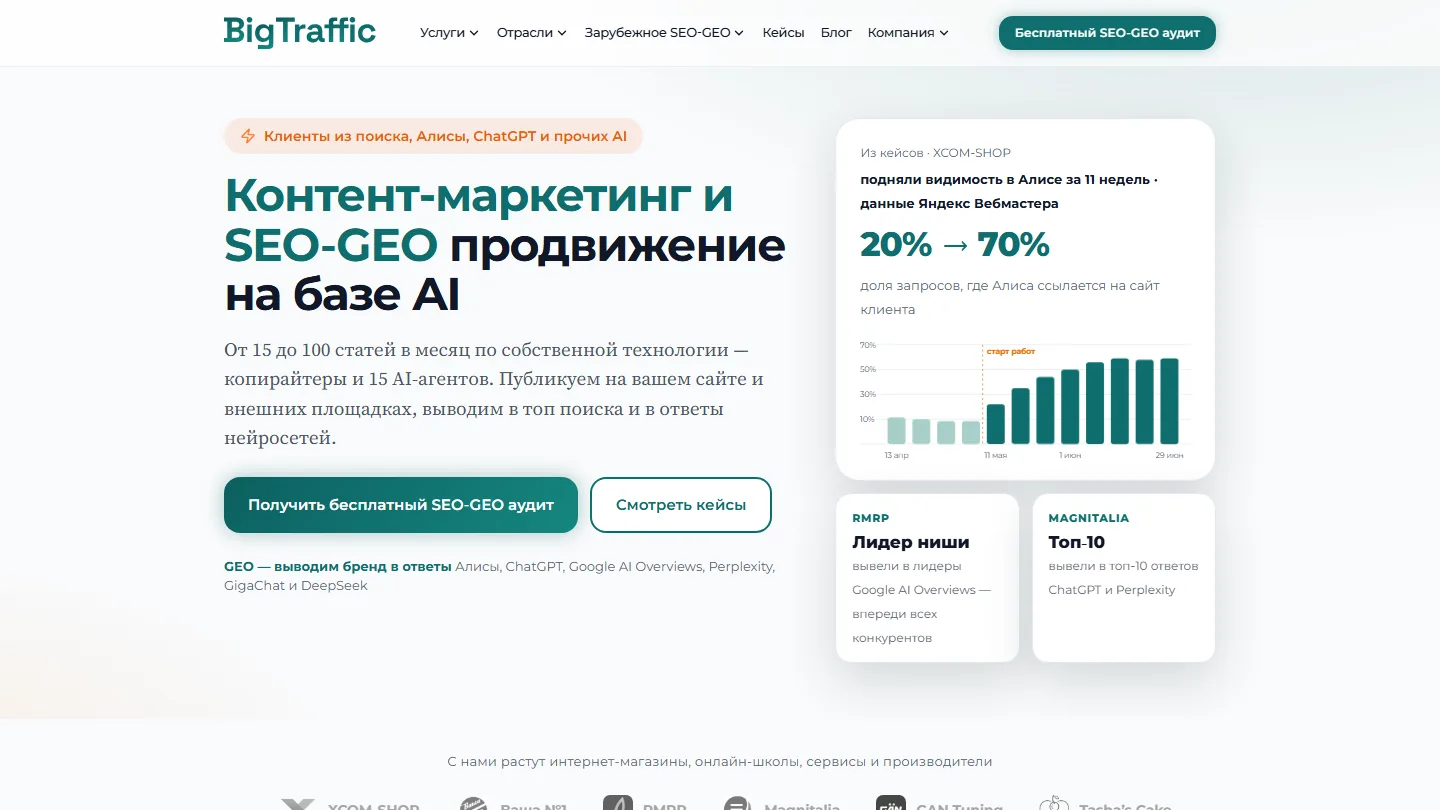Click the 70% label on the chart axis
1440x810 pixels.
867,345
